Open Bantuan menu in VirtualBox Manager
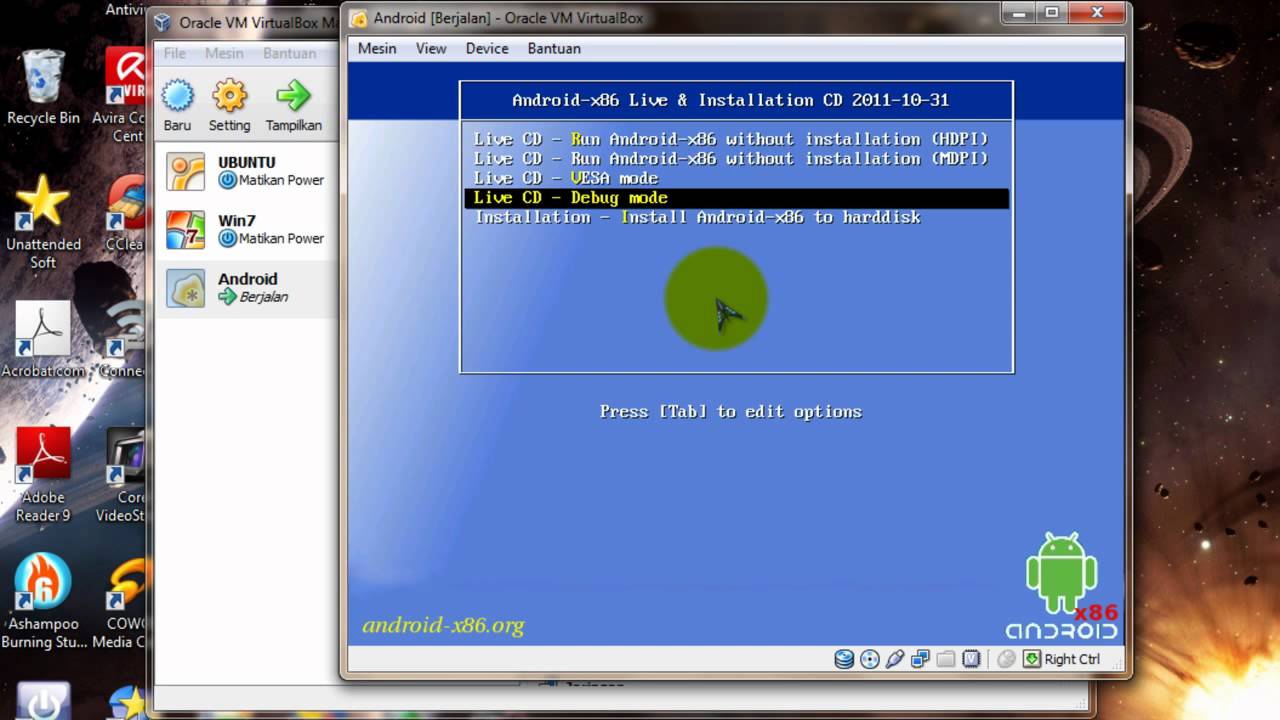Image resolution: width=1280 pixels, height=720 pixels. tap(289, 53)
